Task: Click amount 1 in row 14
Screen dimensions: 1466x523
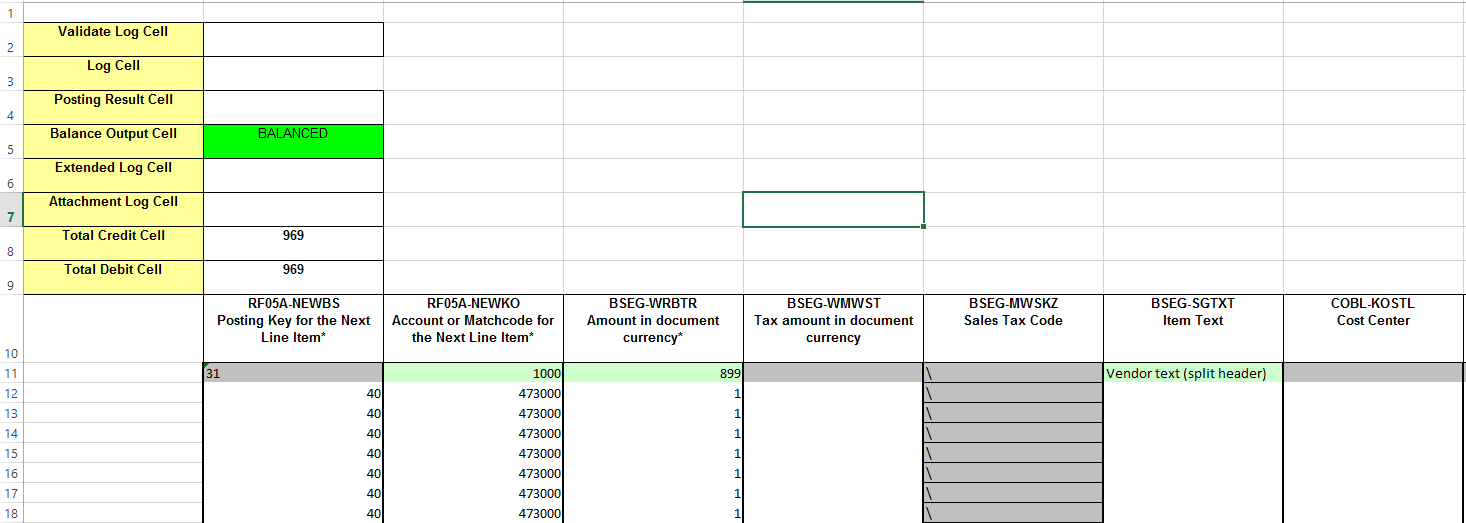Action: tap(653, 433)
